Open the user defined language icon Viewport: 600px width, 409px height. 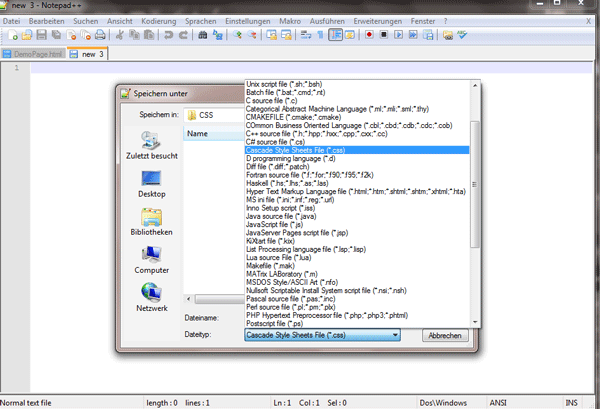point(350,35)
